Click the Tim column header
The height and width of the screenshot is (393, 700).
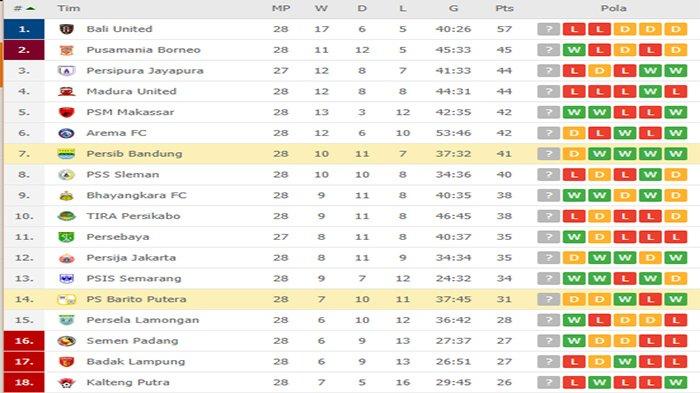[69, 8]
